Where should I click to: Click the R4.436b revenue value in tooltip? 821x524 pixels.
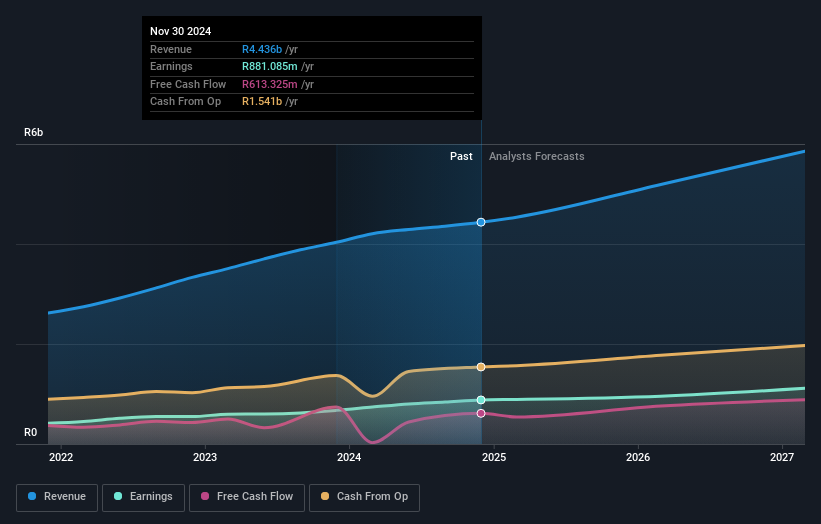pos(262,49)
